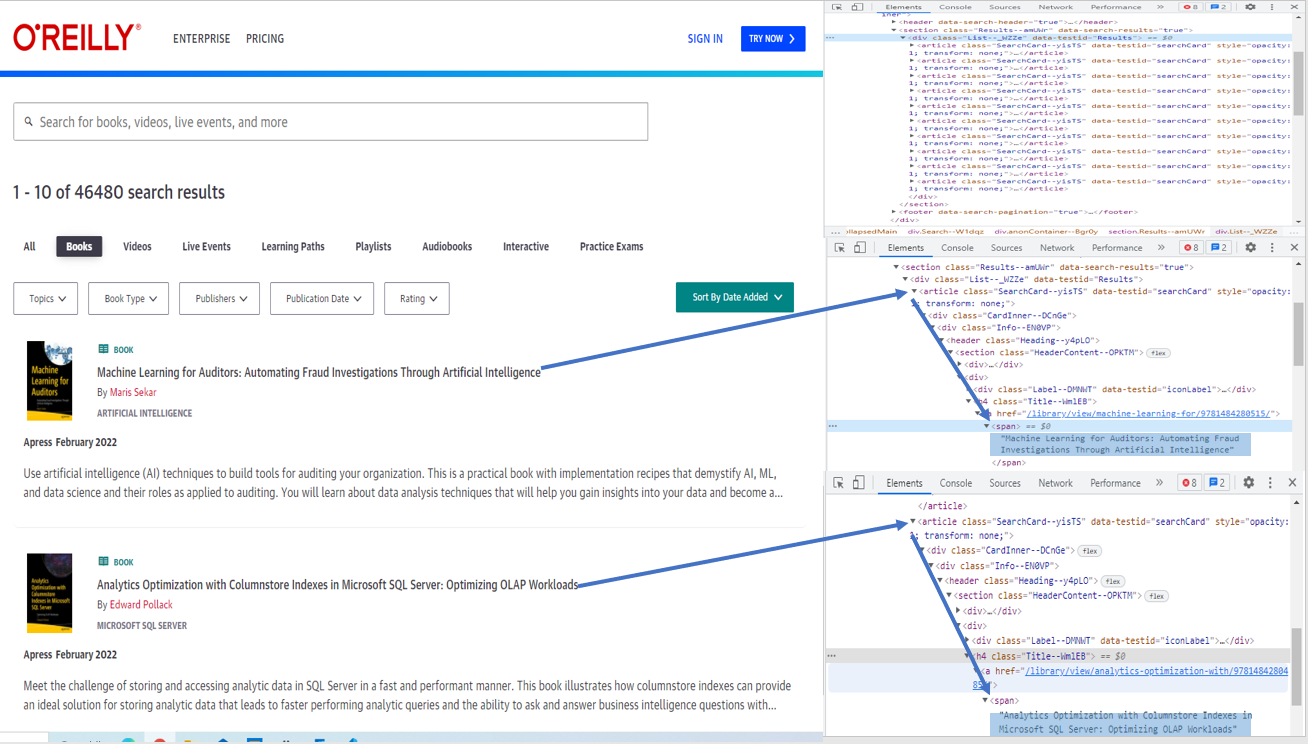Image resolution: width=1308 pixels, height=744 pixels.
Task: Click ellipsis beside the selected span row
Action: pyautogui.click(x=831, y=426)
